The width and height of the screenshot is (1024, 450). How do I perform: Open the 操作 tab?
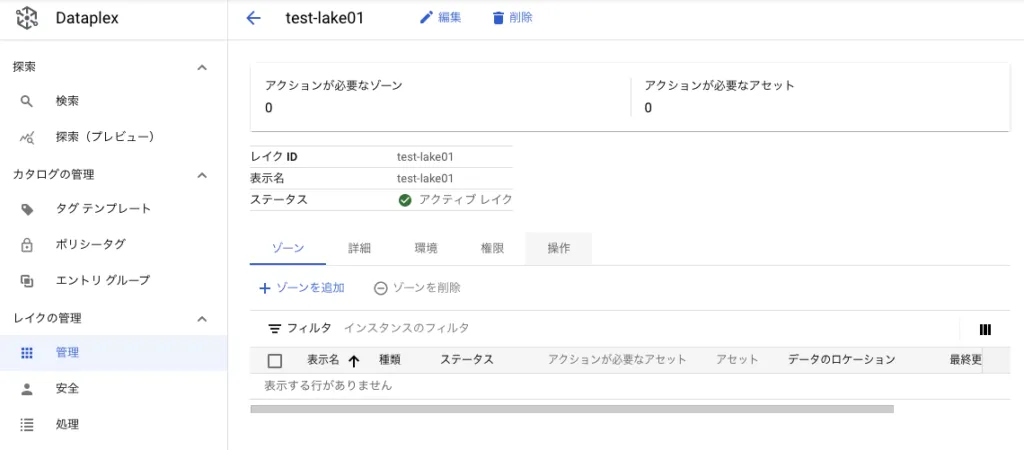tap(559, 248)
